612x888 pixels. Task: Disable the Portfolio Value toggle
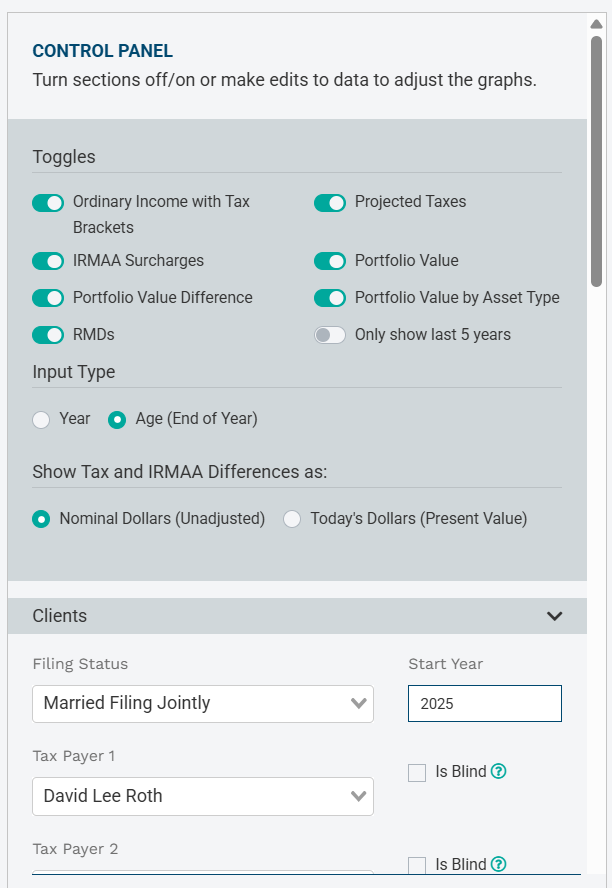tap(330, 260)
